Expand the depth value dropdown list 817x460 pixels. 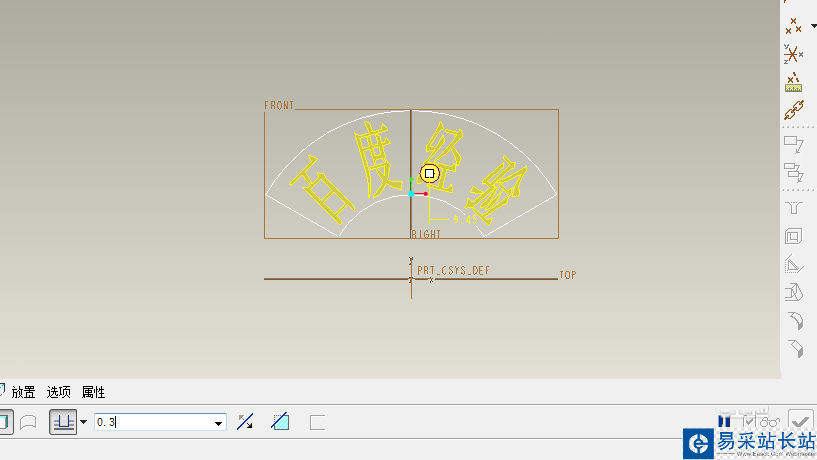pos(218,422)
